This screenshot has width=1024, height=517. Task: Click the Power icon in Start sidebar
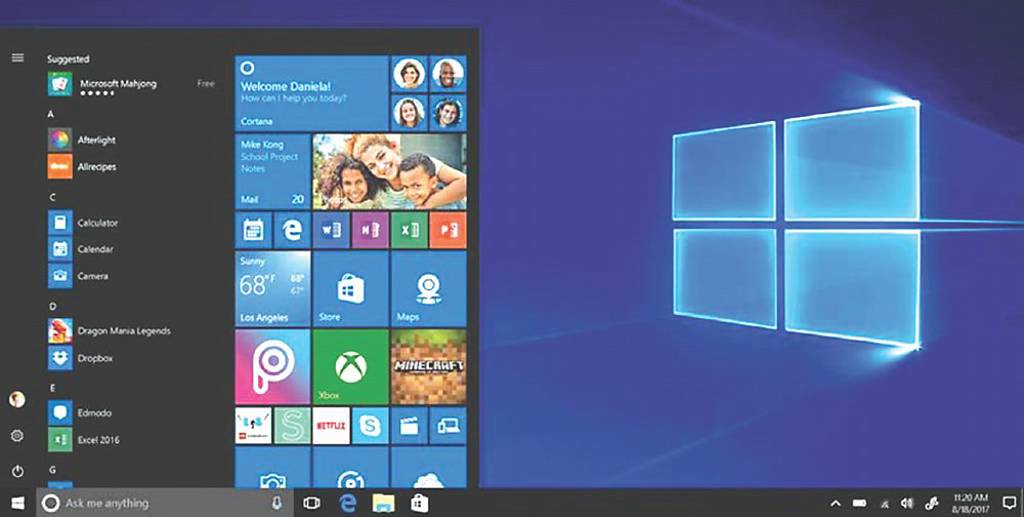(17, 470)
